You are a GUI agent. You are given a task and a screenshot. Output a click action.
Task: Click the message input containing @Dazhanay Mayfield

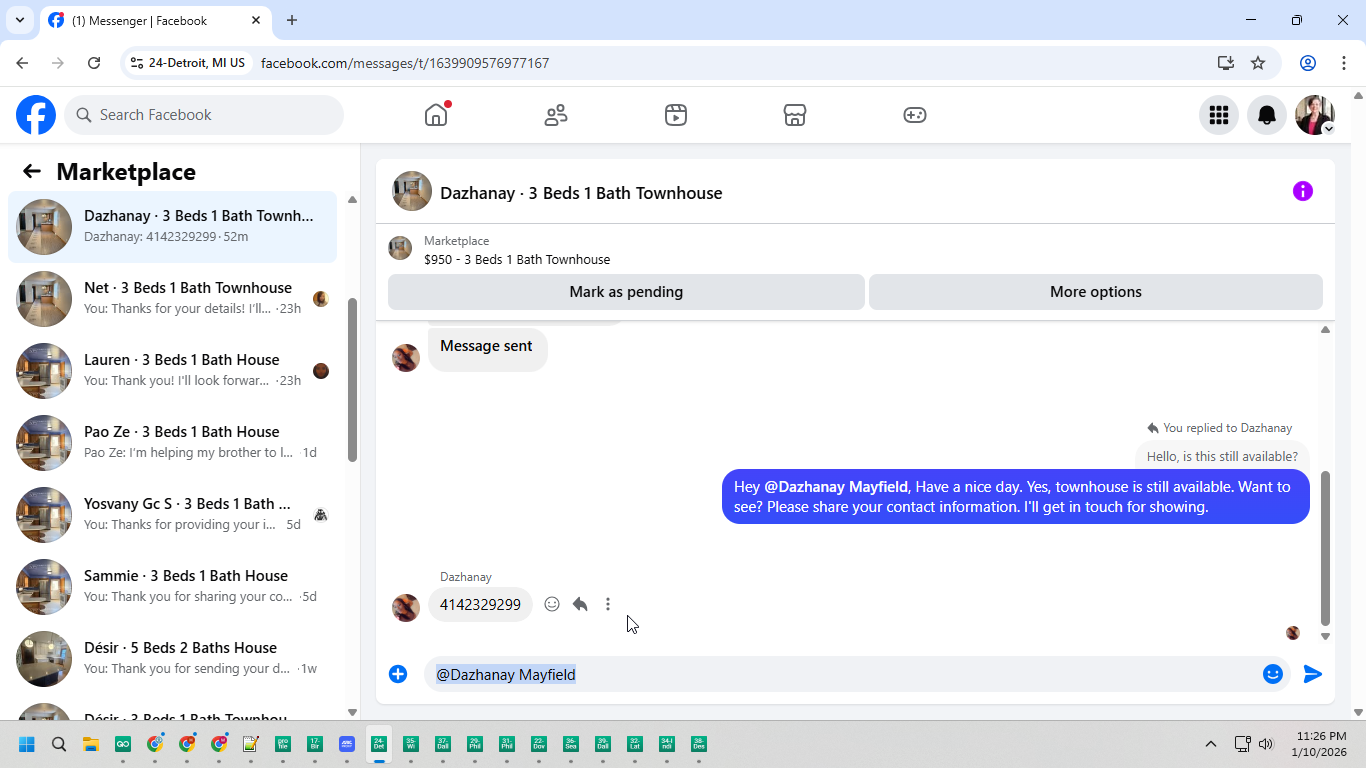pyautogui.click(x=841, y=674)
